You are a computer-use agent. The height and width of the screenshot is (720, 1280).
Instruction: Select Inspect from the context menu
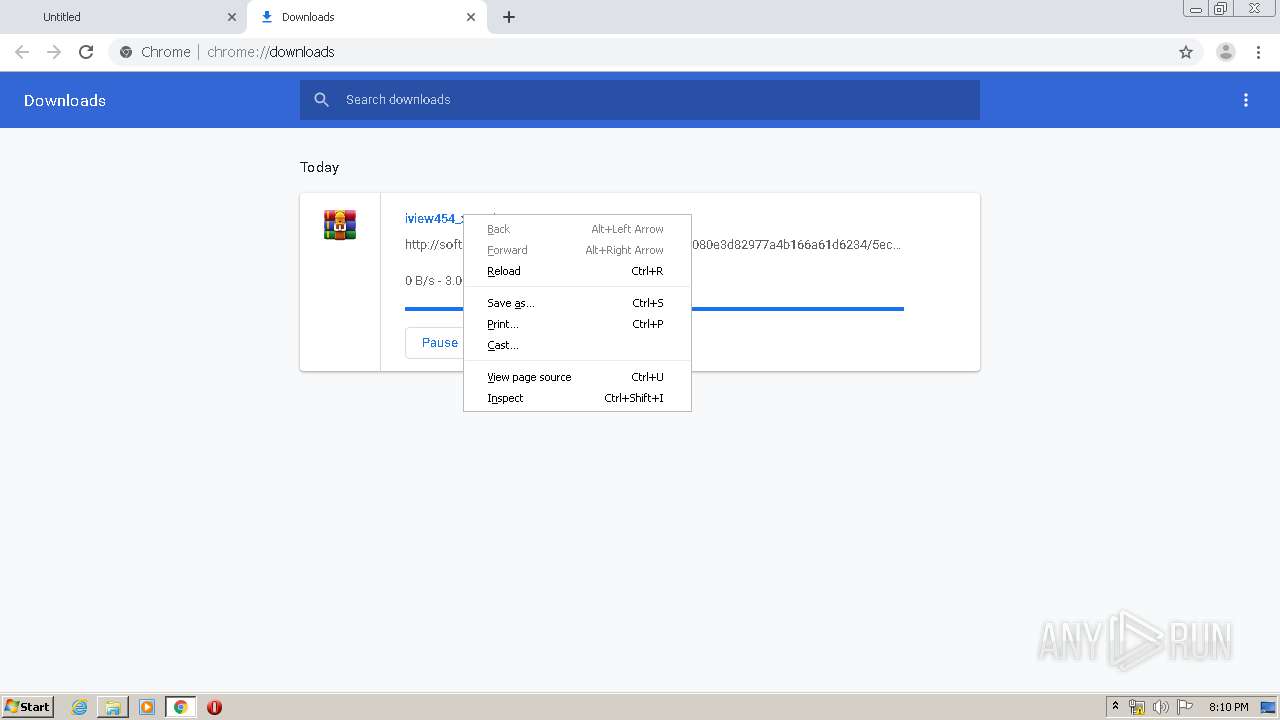tap(577, 398)
